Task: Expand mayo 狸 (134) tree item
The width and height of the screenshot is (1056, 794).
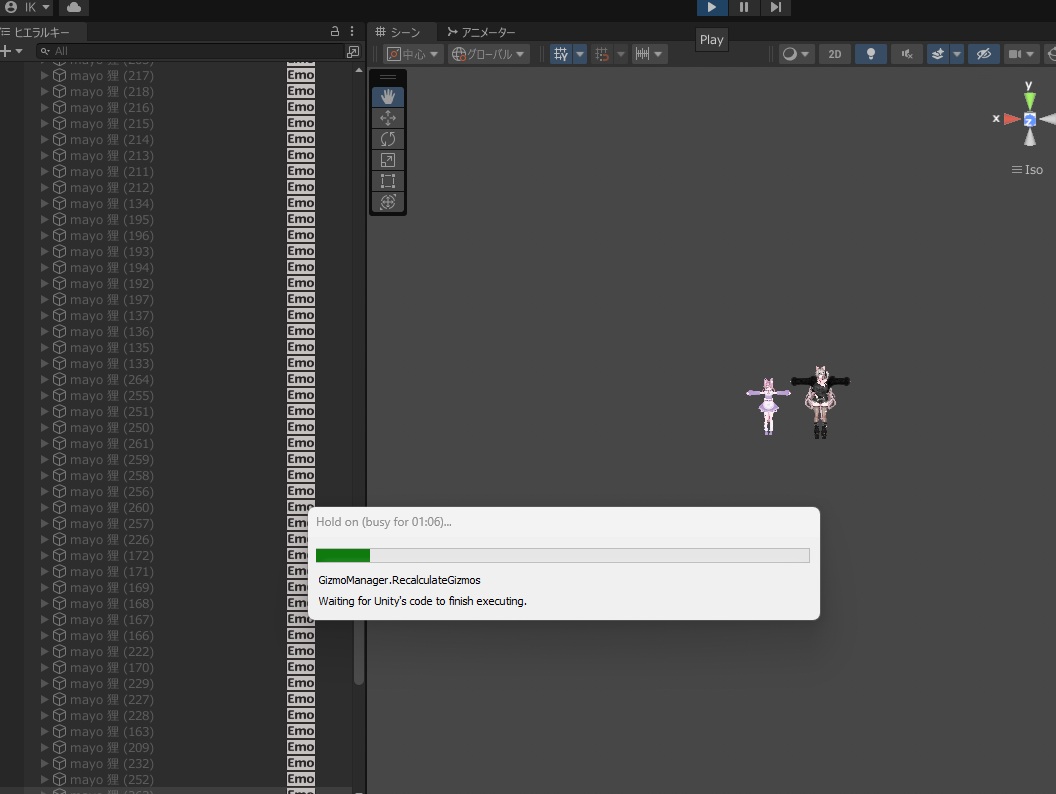Action: [44, 203]
